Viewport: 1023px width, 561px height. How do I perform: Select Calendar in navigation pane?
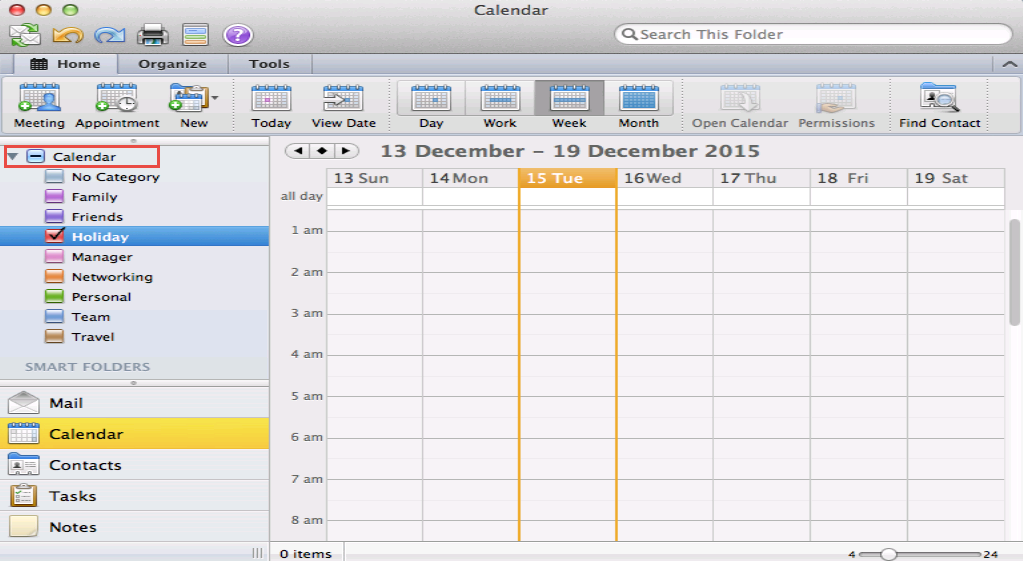[x=134, y=434]
